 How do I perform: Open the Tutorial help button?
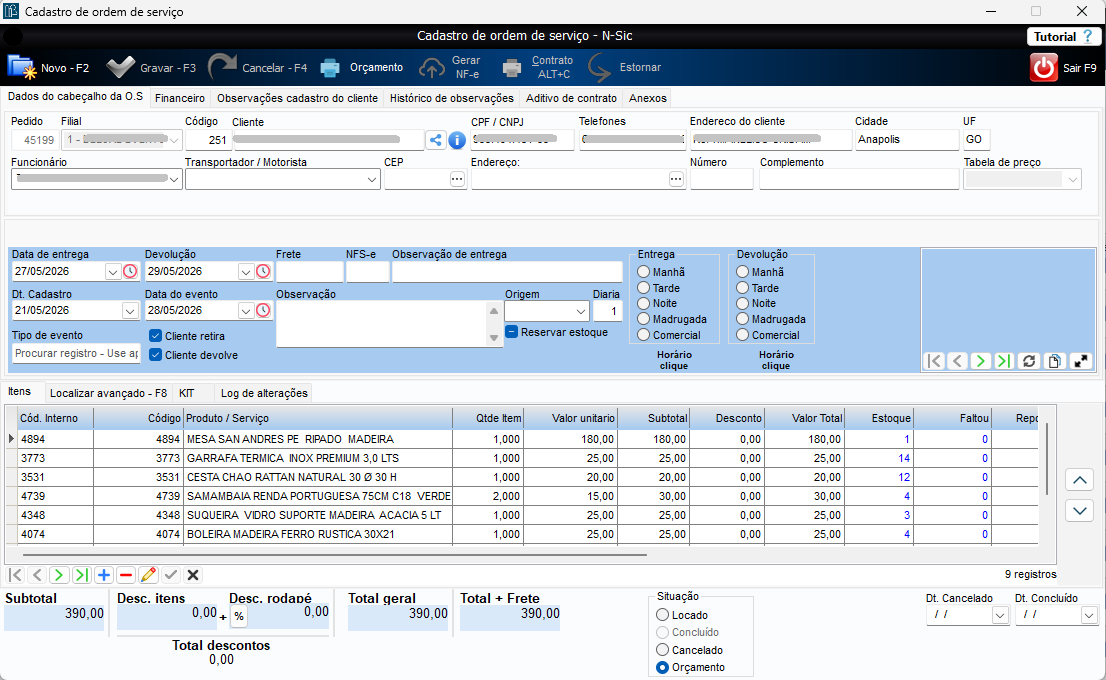[1063, 37]
